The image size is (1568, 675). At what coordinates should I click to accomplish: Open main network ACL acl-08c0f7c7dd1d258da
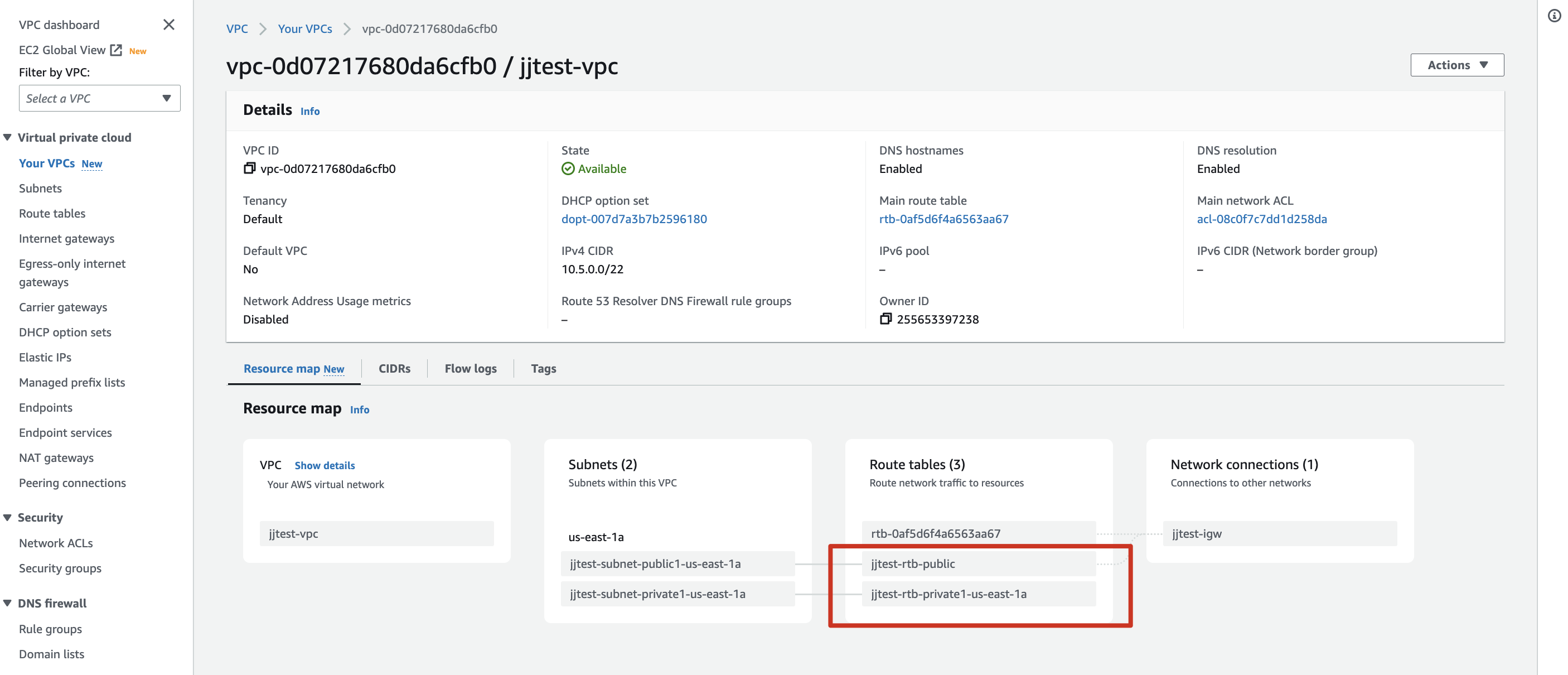(x=1261, y=219)
